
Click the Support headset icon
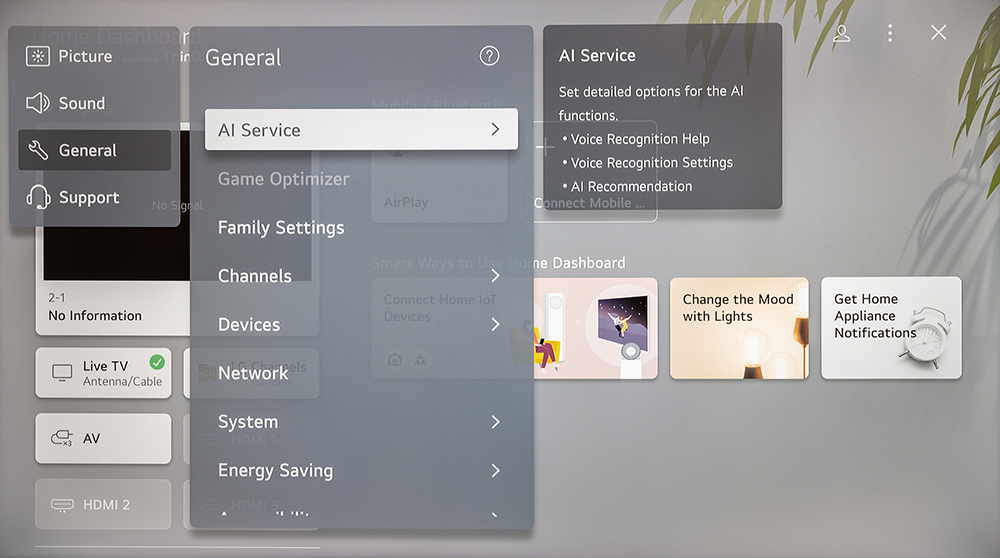pos(38,197)
